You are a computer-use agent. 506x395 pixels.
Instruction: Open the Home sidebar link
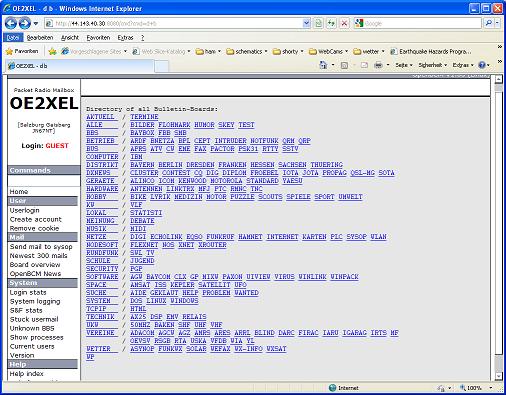pos(19,192)
